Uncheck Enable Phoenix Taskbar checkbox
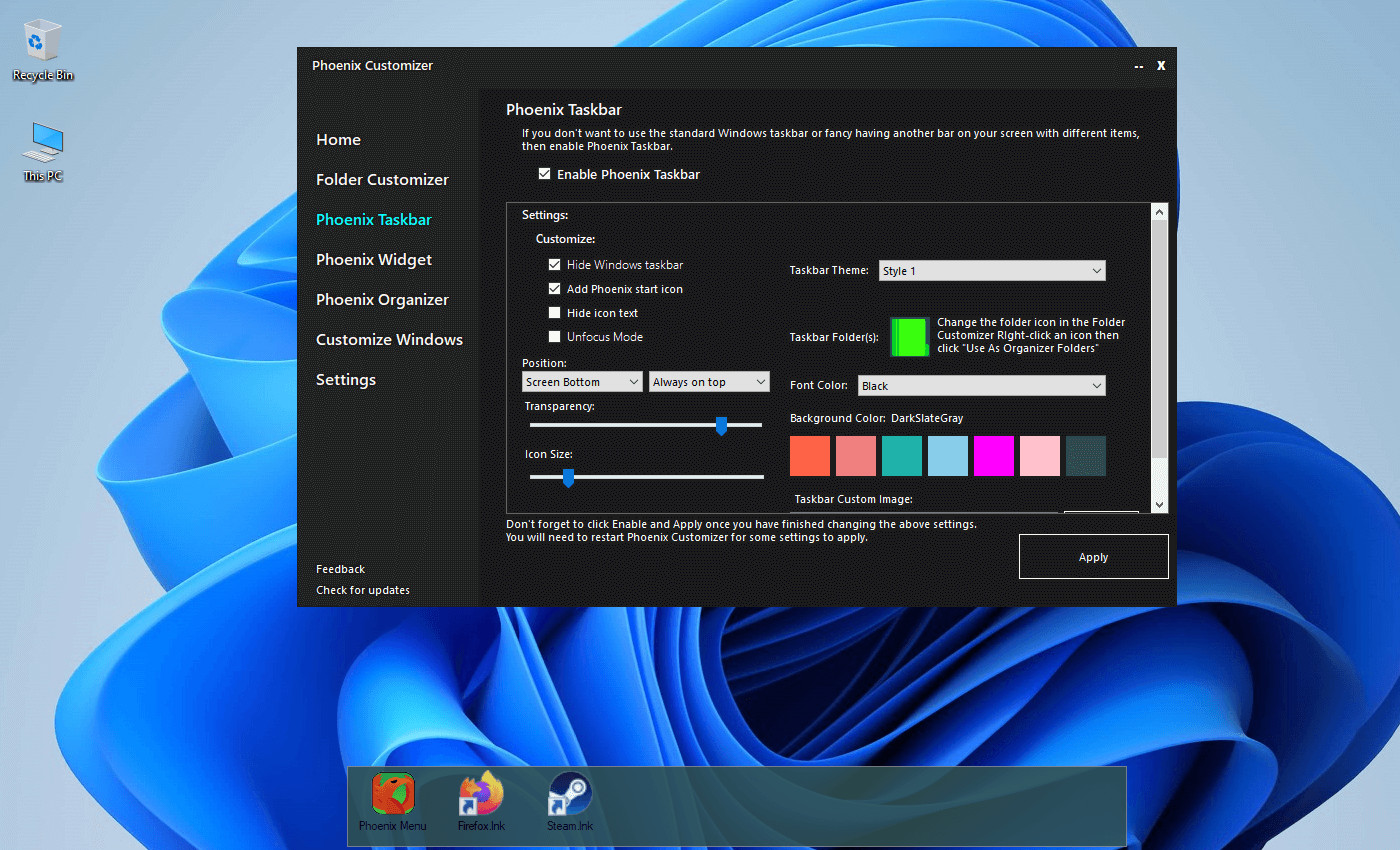This screenshot has height=850, width=1400. (545, 174)
